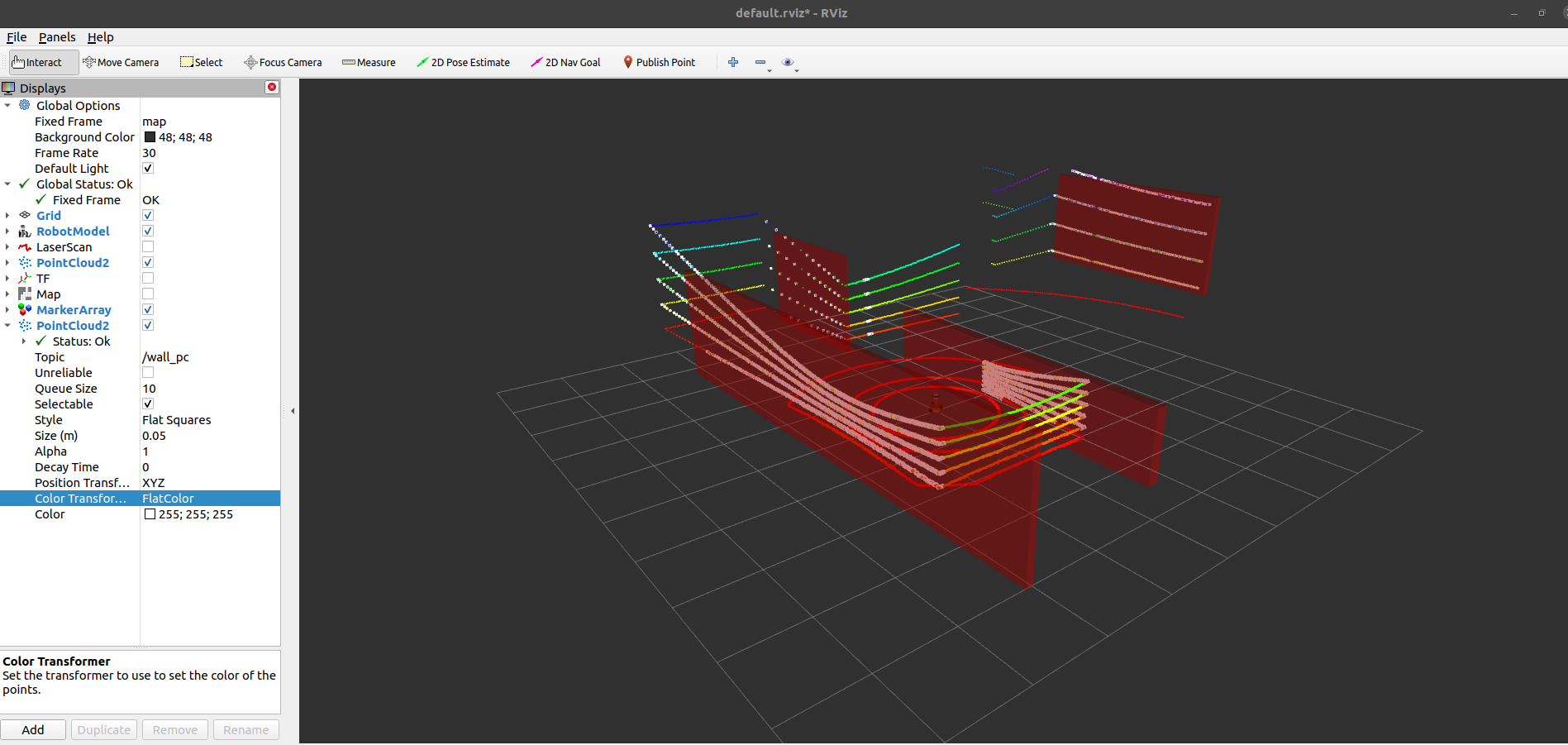
Task: Expand the MarkerArray tree item
Action: pos(7,310)
